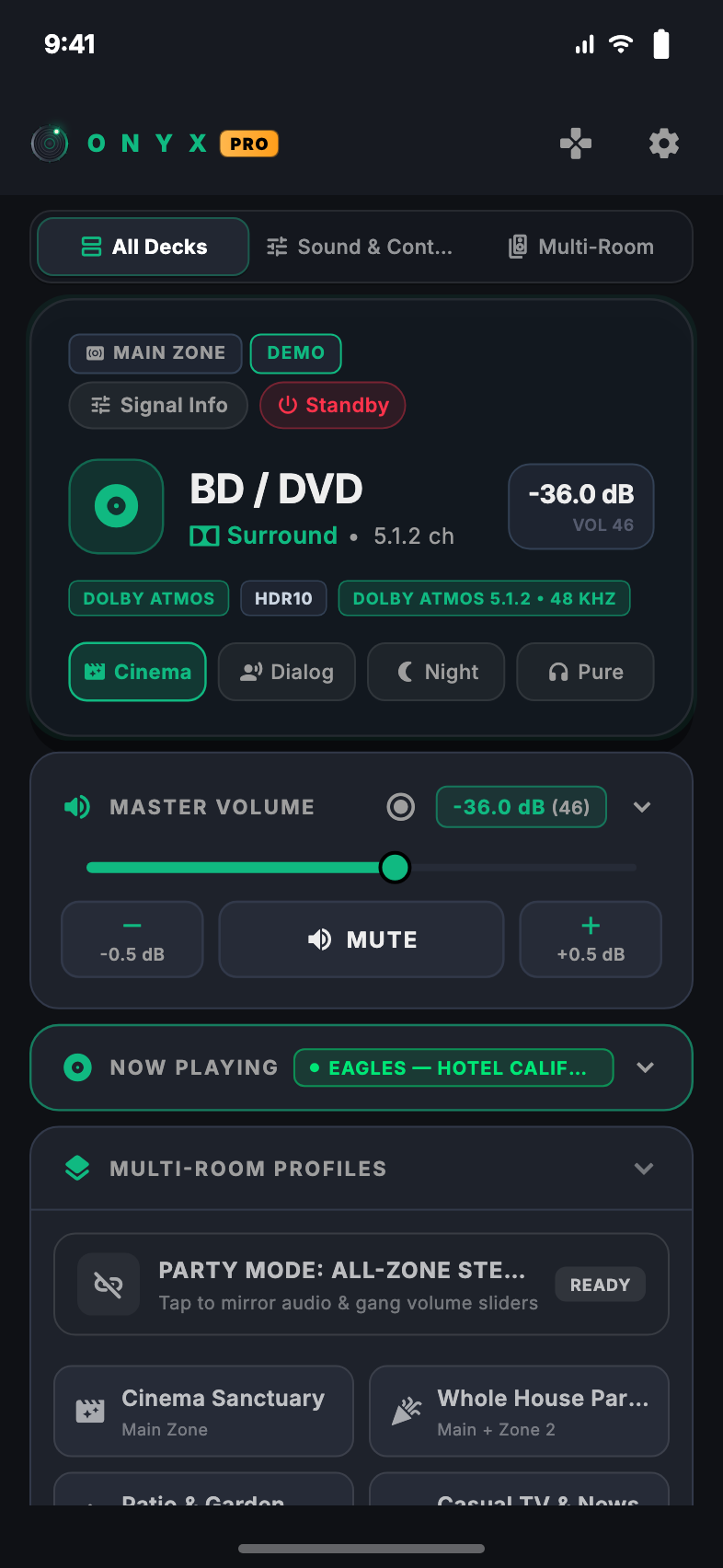723x1568 pixels.
Task: Tap the MASTER VOLUME heading
Action: pyautogui.click(x=212, y=807)
